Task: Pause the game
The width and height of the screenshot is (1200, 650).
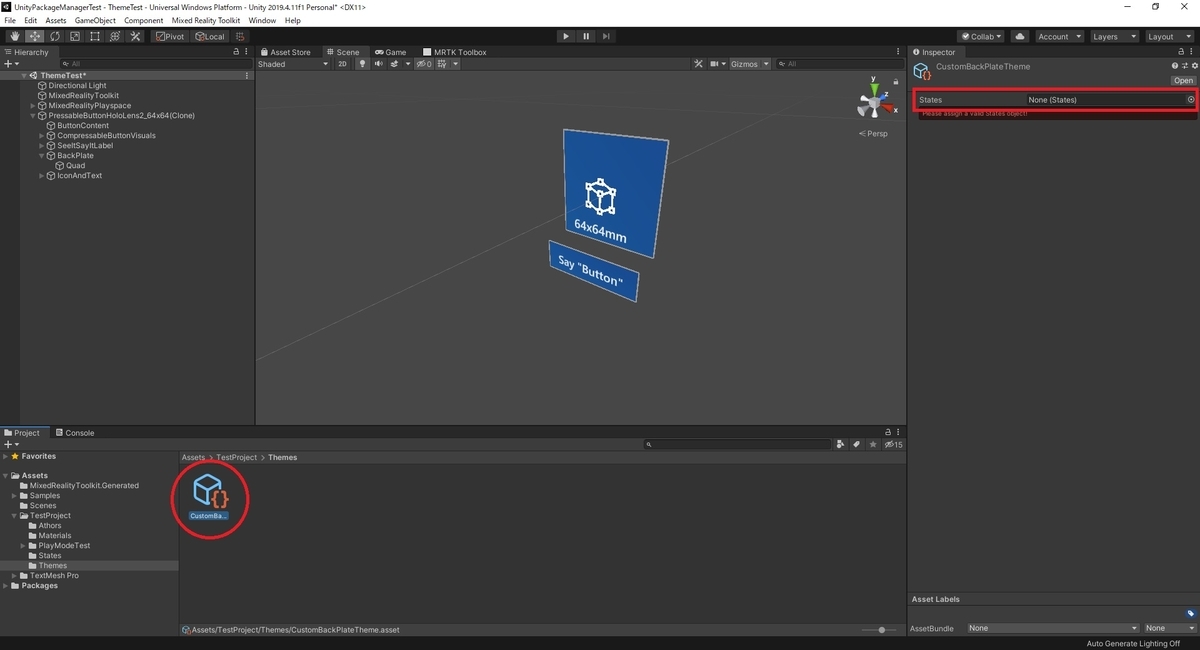Action: pos(586,37)
